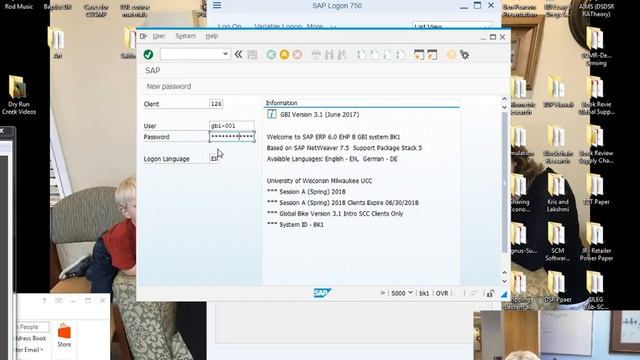Click 'Welcome to SAP ERP 6.0 EHP 8' line
Image resolution: width=640 pixels, height=360 pixels.
[333, 137]
